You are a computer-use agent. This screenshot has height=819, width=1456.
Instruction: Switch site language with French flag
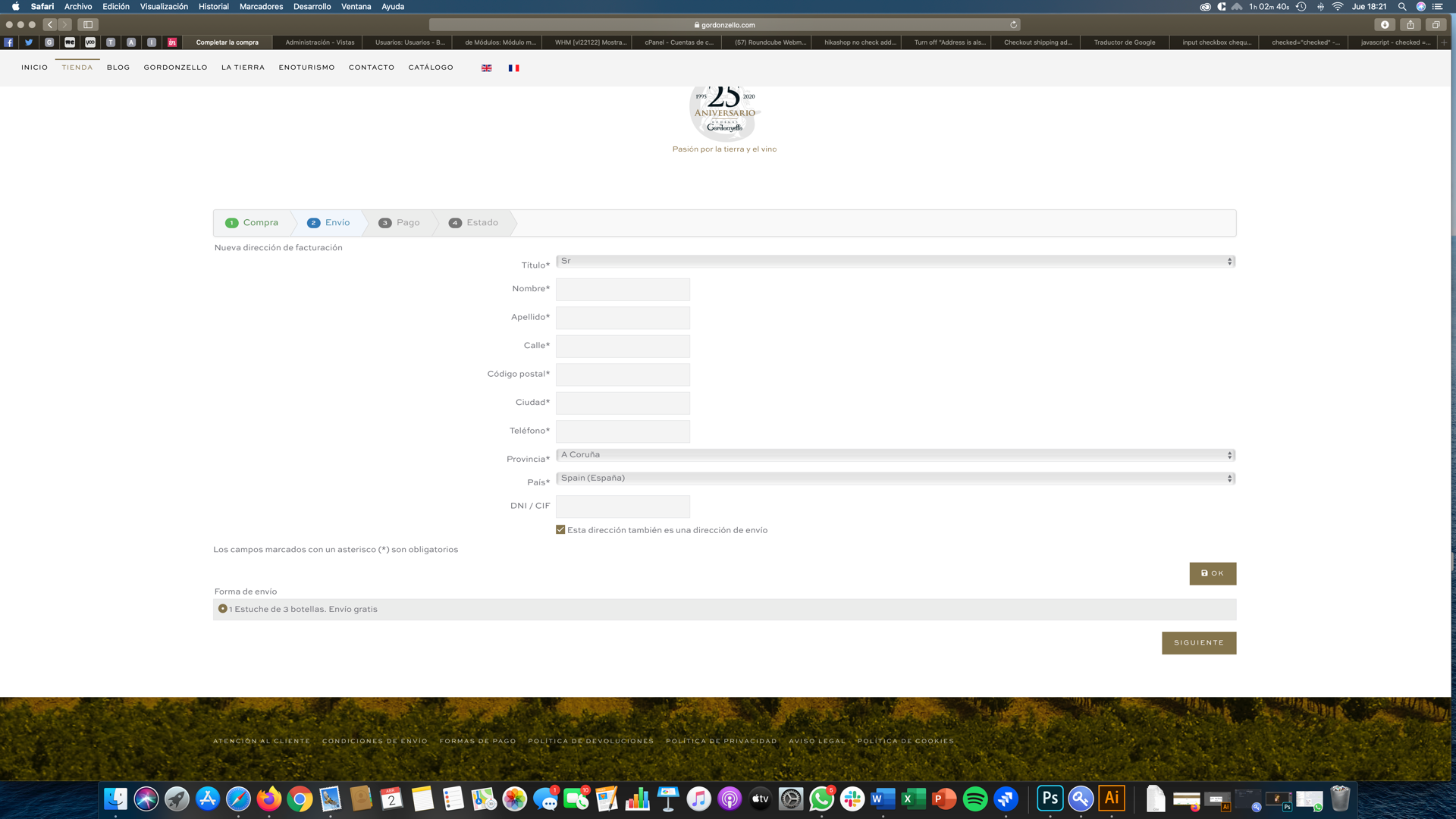(x=513, y=68)
